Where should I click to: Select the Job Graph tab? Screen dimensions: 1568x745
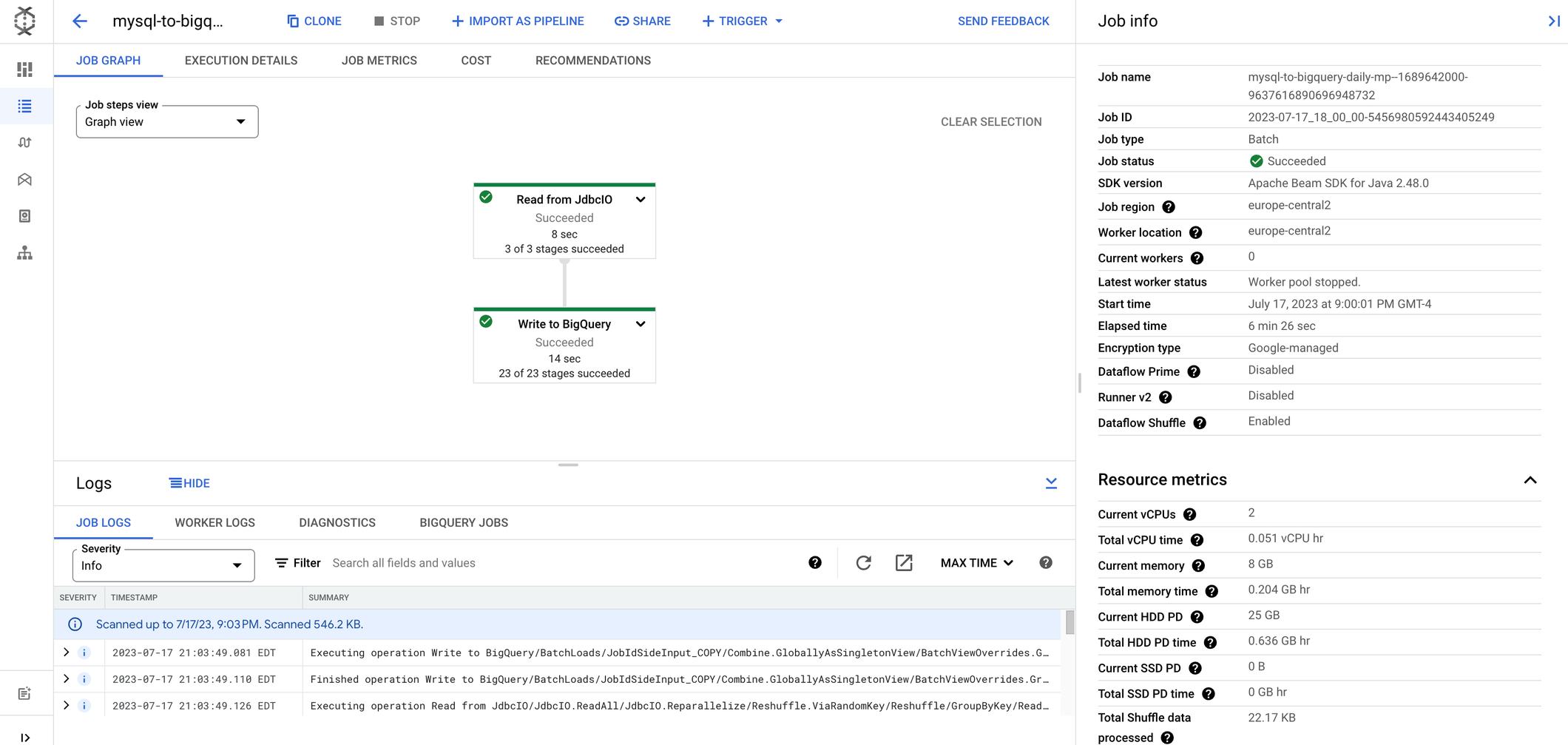(109, 61)
